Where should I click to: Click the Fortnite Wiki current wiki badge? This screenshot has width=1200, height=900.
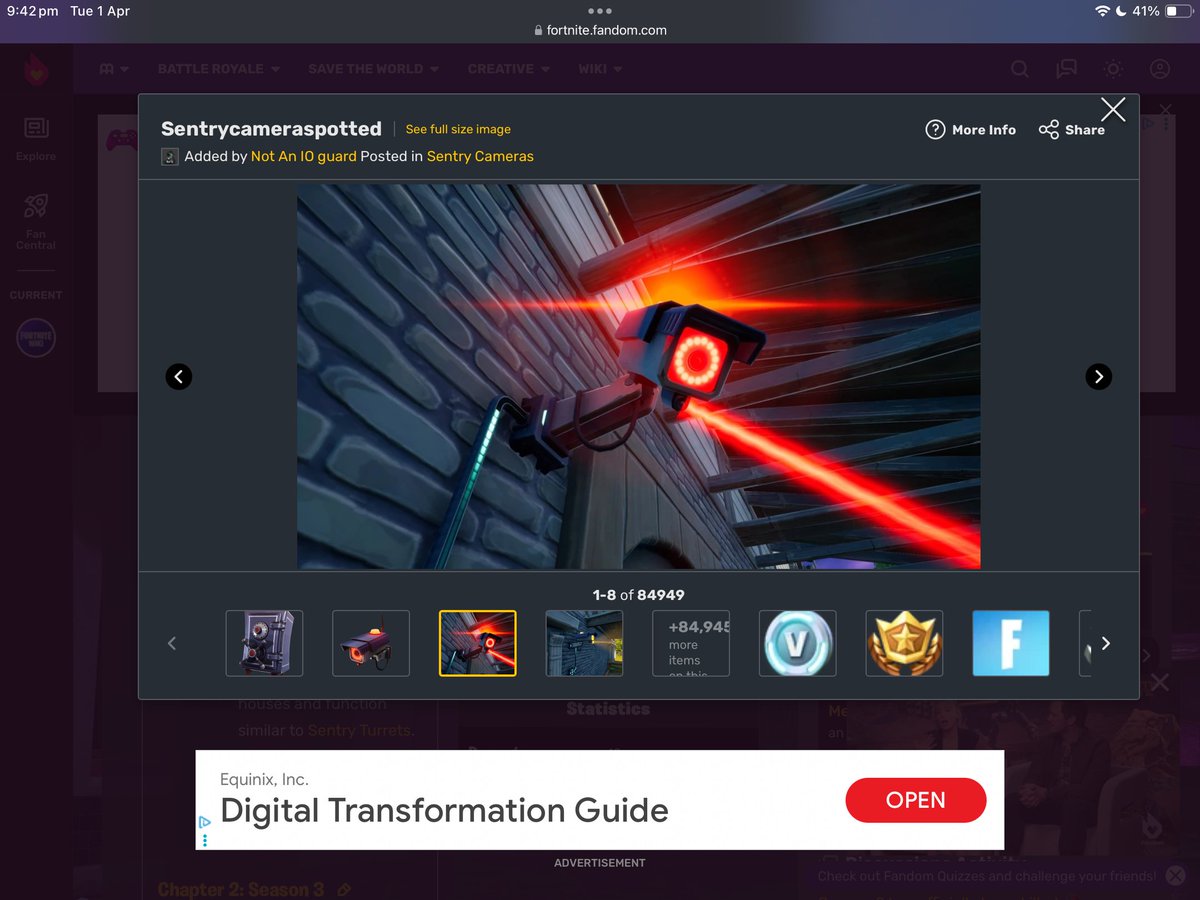pos(36,337)
